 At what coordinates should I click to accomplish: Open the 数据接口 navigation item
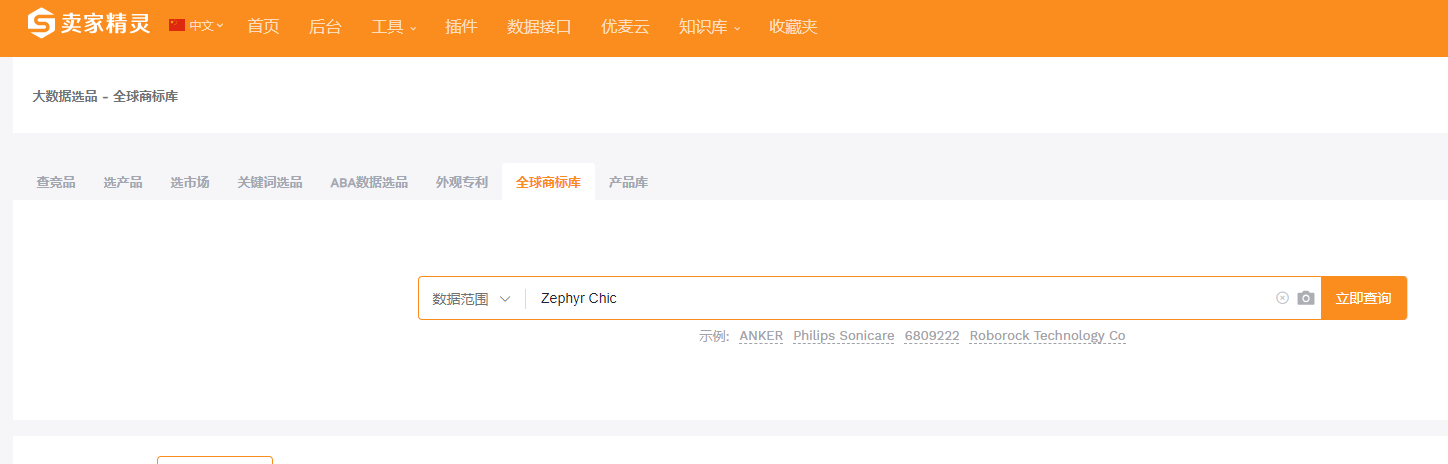(x=539, y=27)
